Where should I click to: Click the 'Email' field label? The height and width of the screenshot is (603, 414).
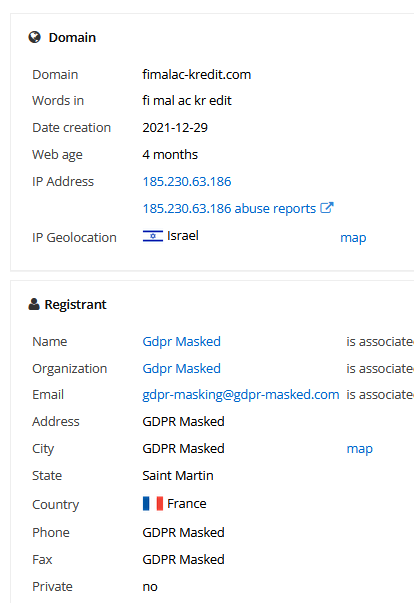(x=48, y=395)
